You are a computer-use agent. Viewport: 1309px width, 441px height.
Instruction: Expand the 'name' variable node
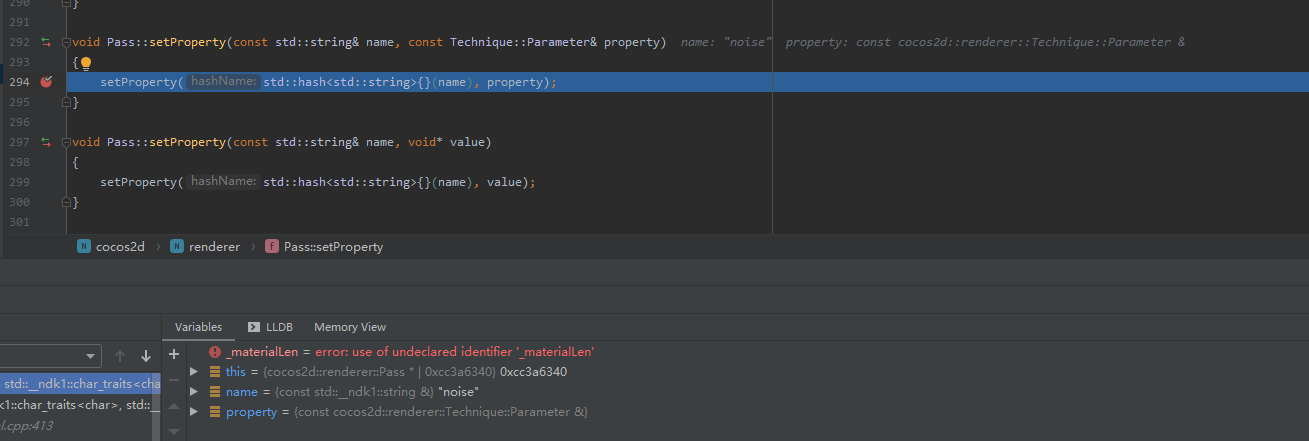(194, 392)
